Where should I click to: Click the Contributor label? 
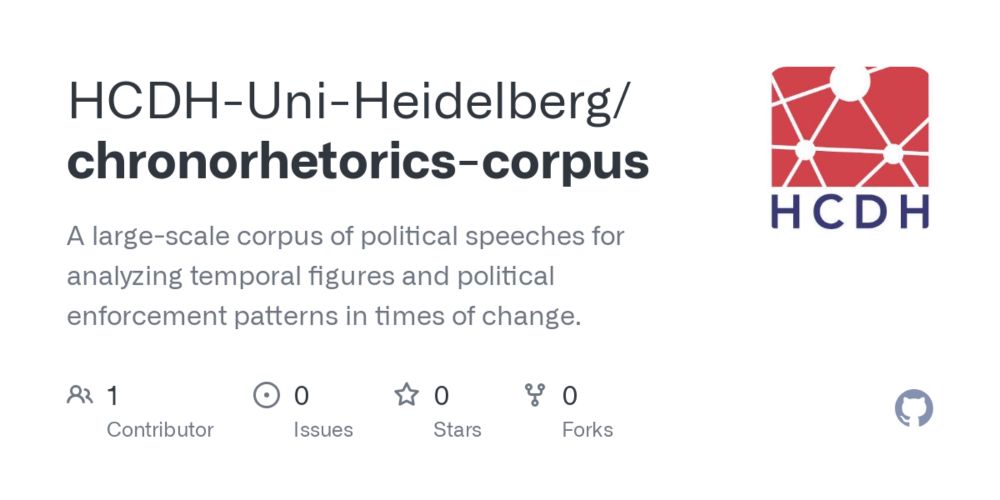point(160,430)
